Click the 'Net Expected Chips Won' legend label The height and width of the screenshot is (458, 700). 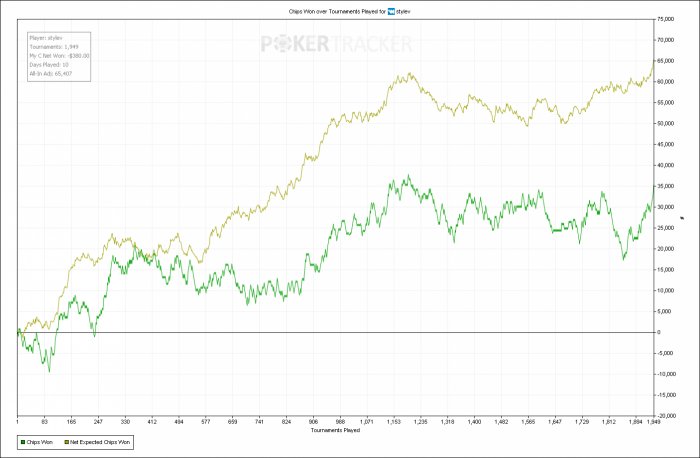coord(100,442)
